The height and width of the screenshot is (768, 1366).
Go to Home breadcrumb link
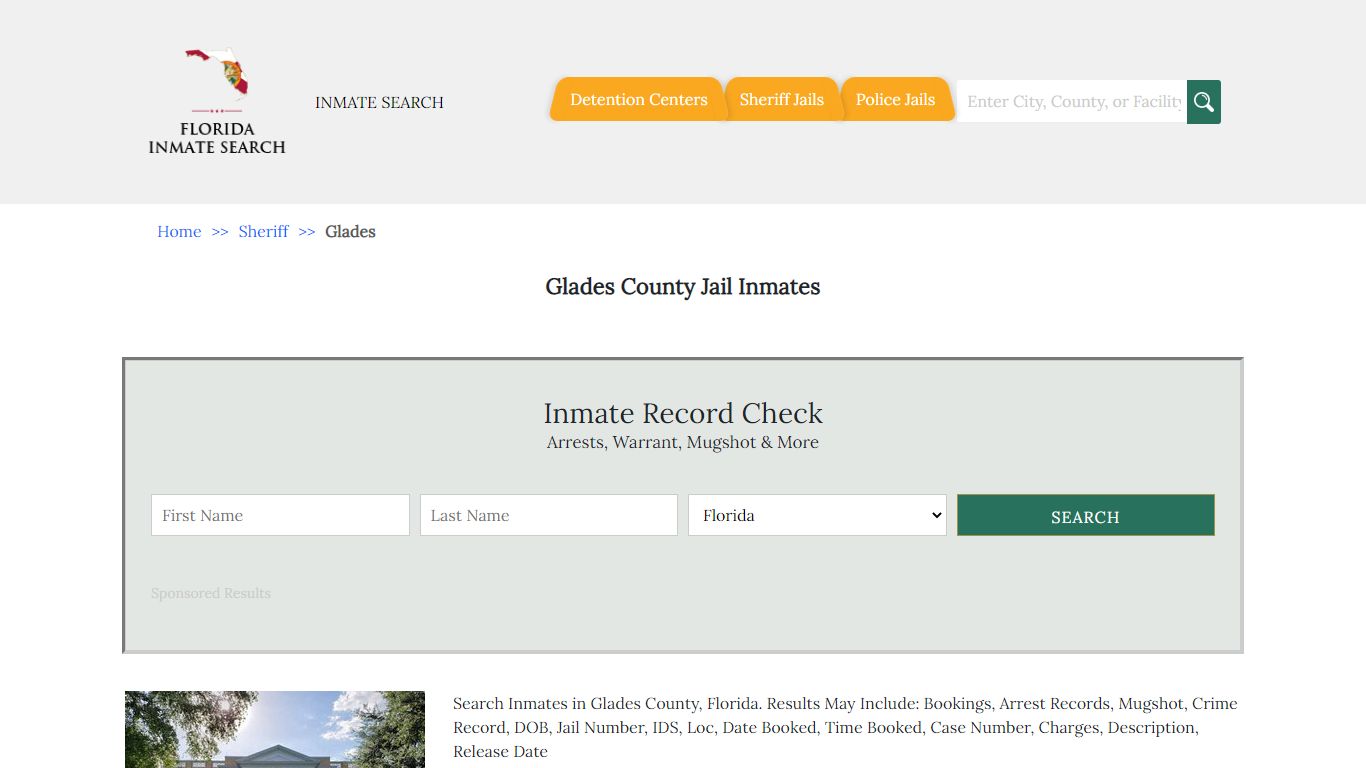click(179, 231)
